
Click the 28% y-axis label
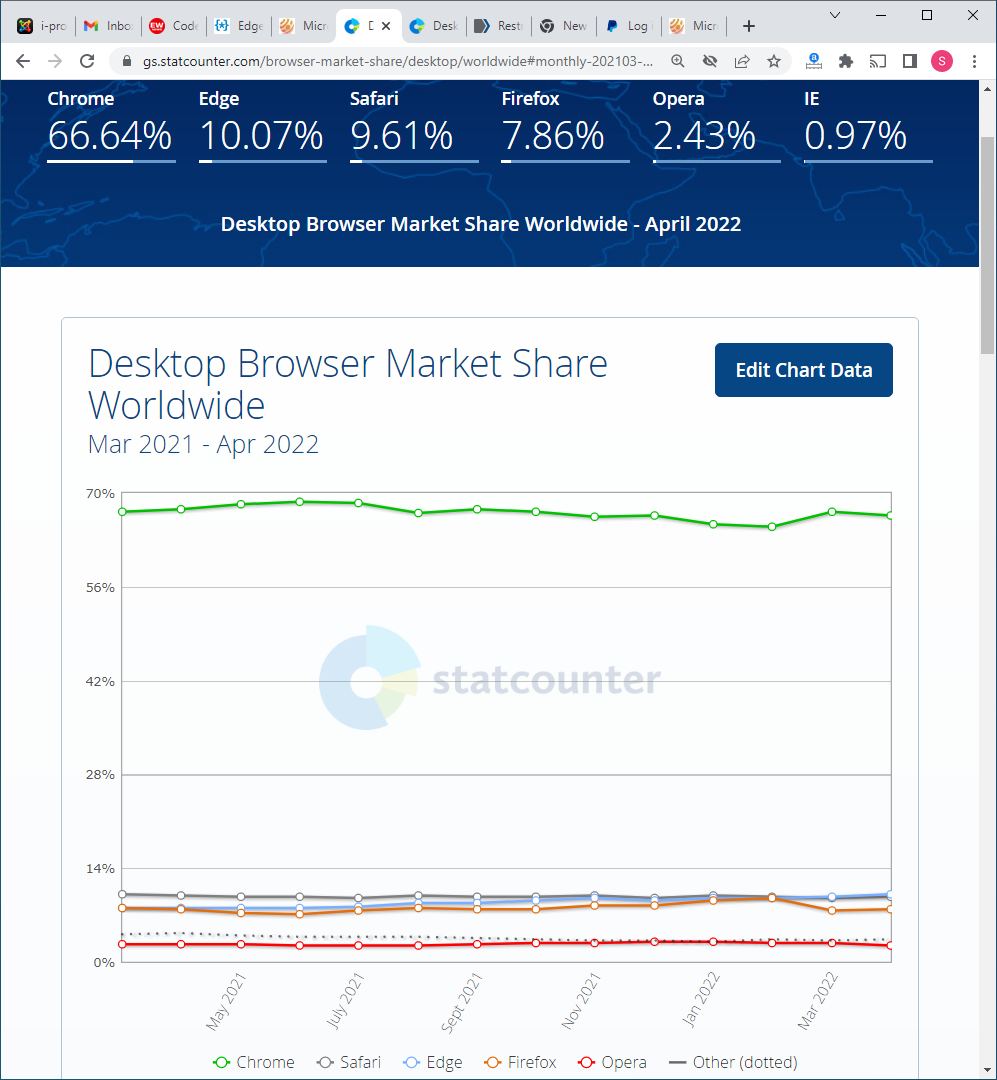point(100,775)
